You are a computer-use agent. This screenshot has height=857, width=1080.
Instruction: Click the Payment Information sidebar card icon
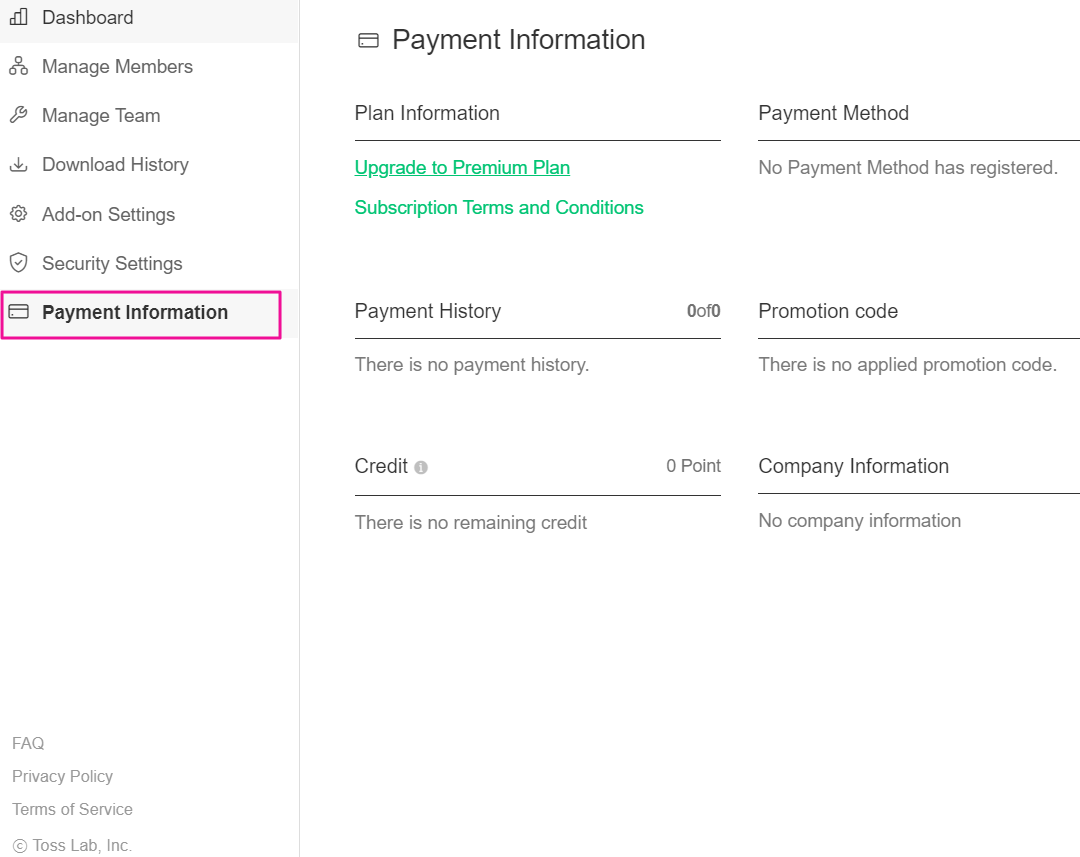click(x=18, y=312)
